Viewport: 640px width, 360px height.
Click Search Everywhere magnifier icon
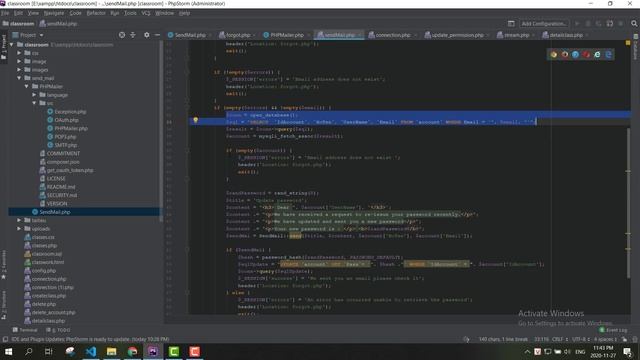pyautogui.click(x=634, y=24)
